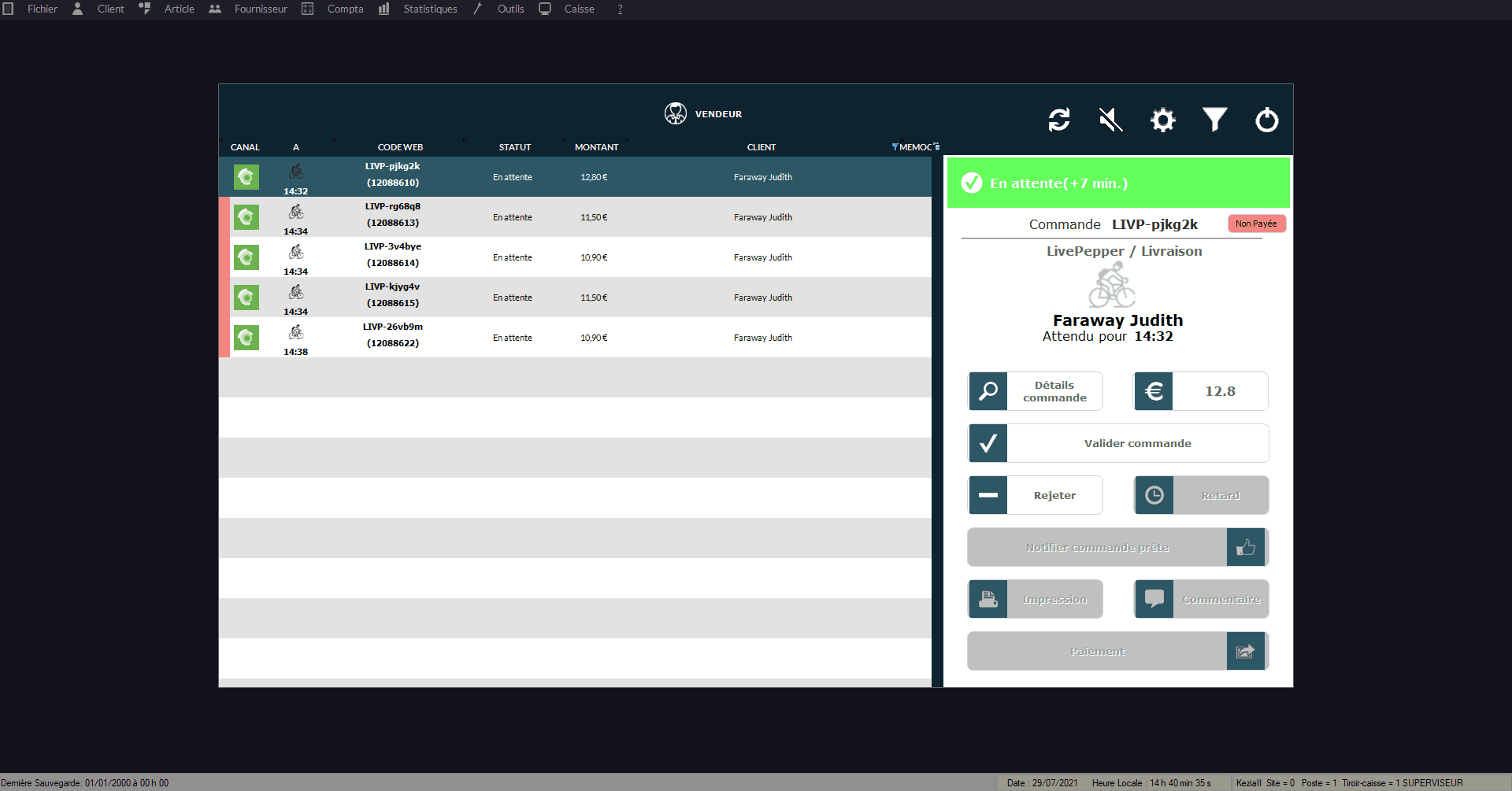Select order row LIVP-rg68q8
The image size is (1512, 791).
(575, 217)
